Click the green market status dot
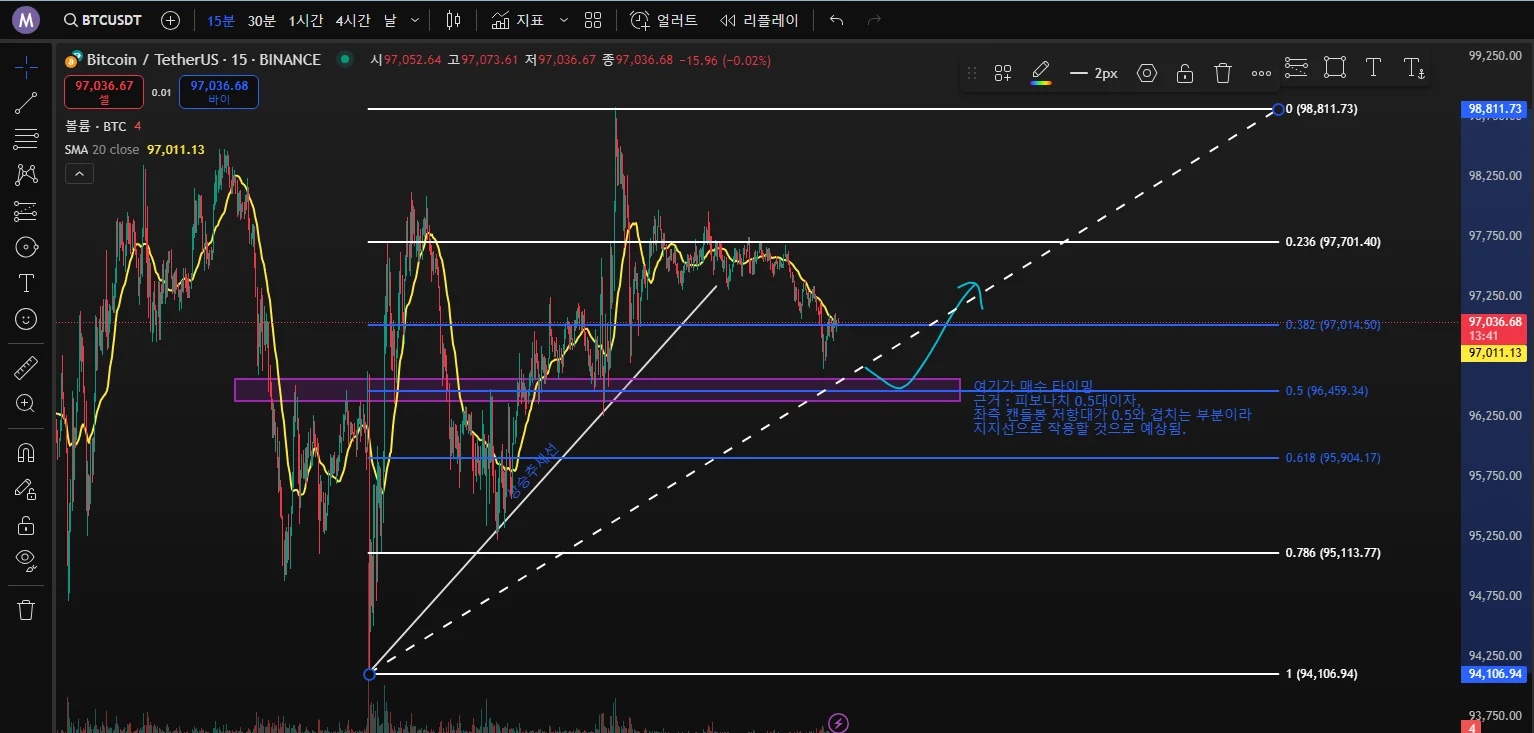 345,59
